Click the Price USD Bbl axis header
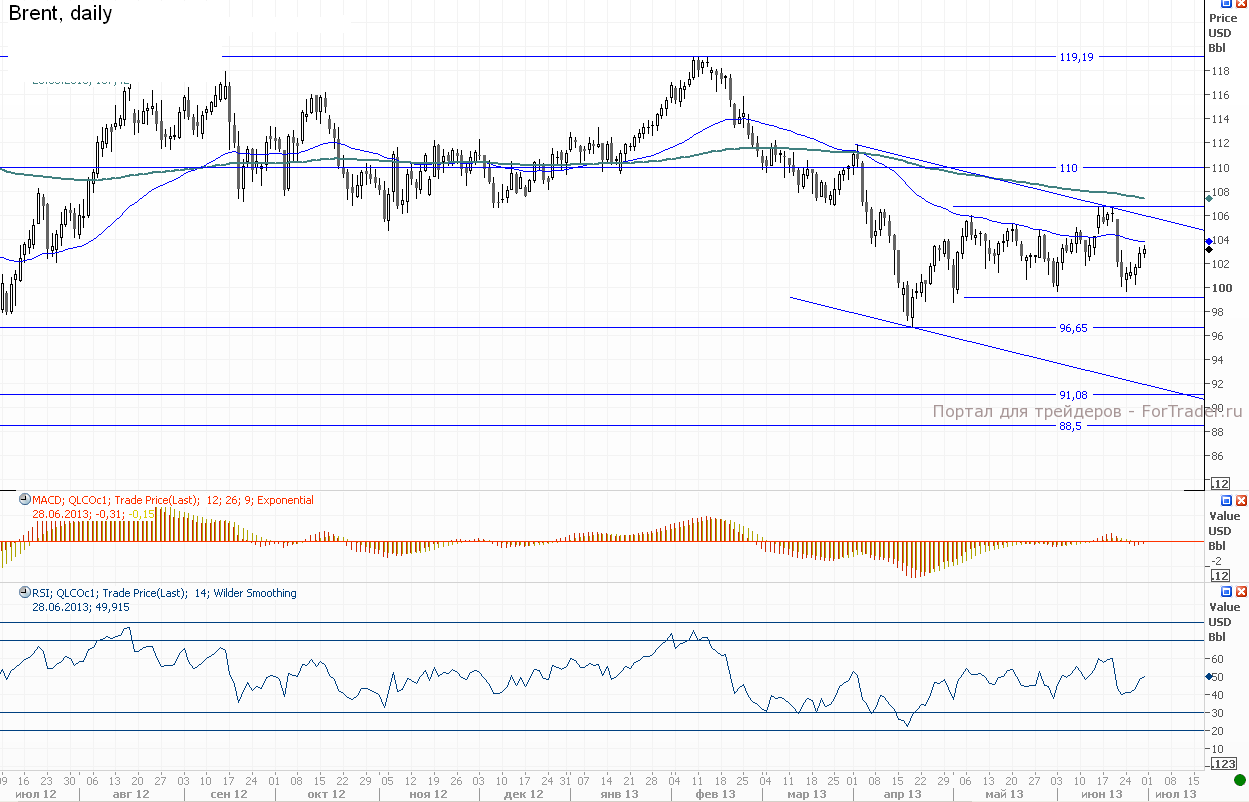Viewport: 1249px width, 802px height. click(1222, 33)
